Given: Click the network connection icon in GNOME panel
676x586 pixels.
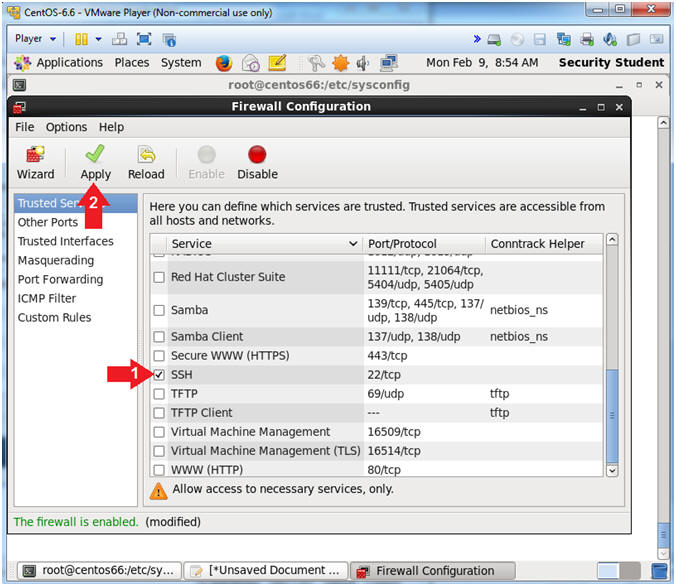Looking at the screenshot, I should point(389,63).
